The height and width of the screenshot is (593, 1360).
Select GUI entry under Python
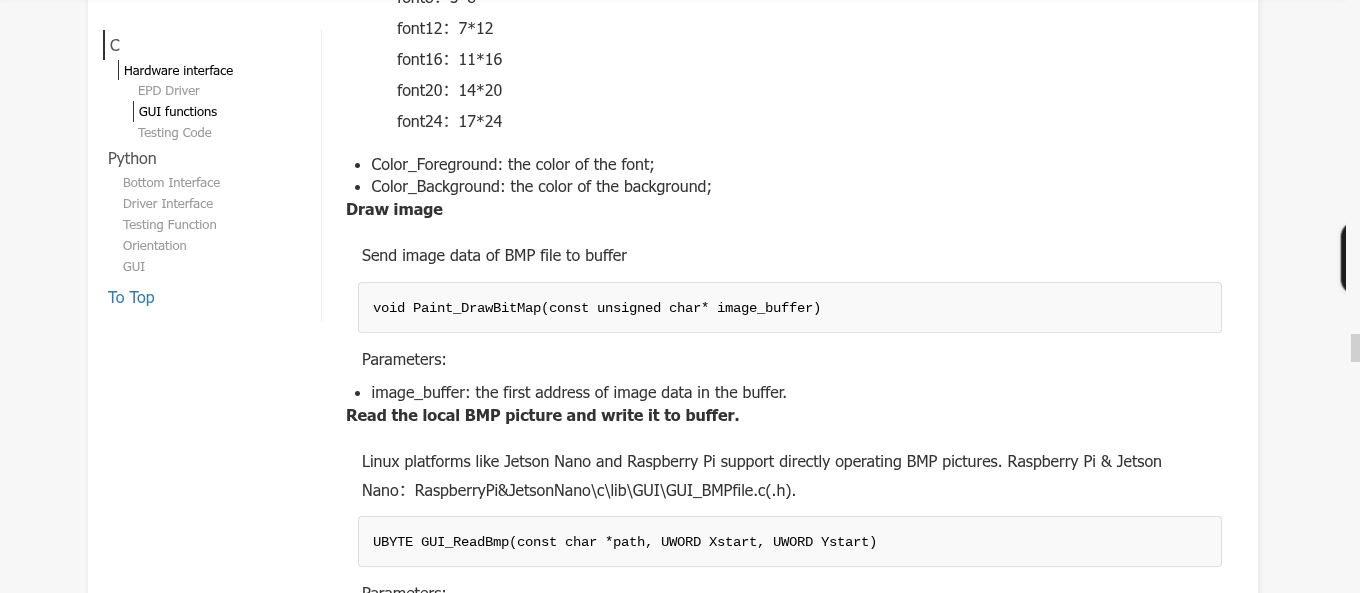(134, 267)
